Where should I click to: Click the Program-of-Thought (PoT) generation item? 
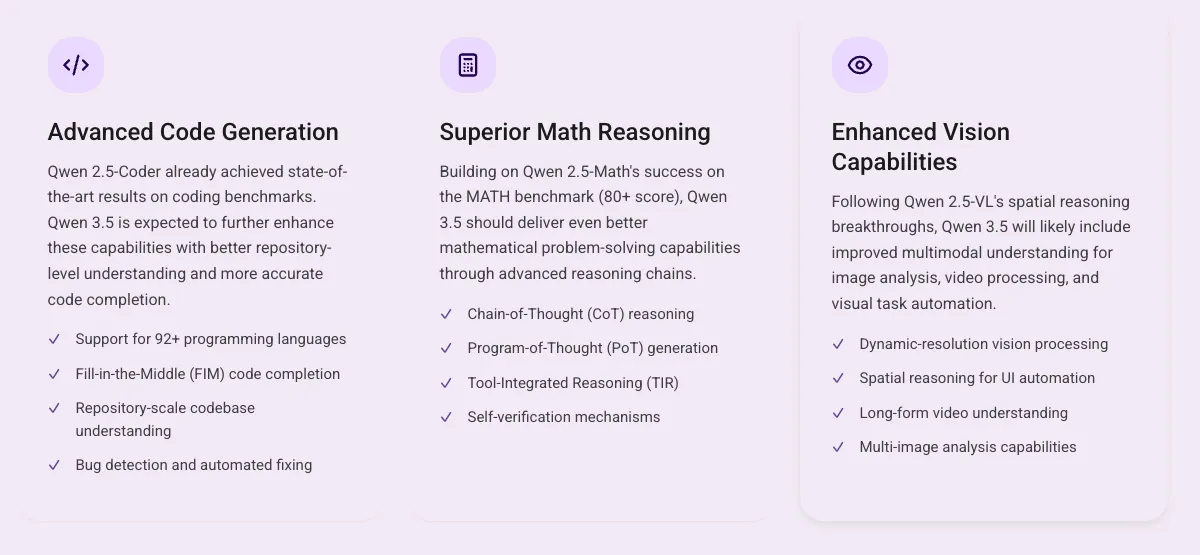click(x=592, y=348)
